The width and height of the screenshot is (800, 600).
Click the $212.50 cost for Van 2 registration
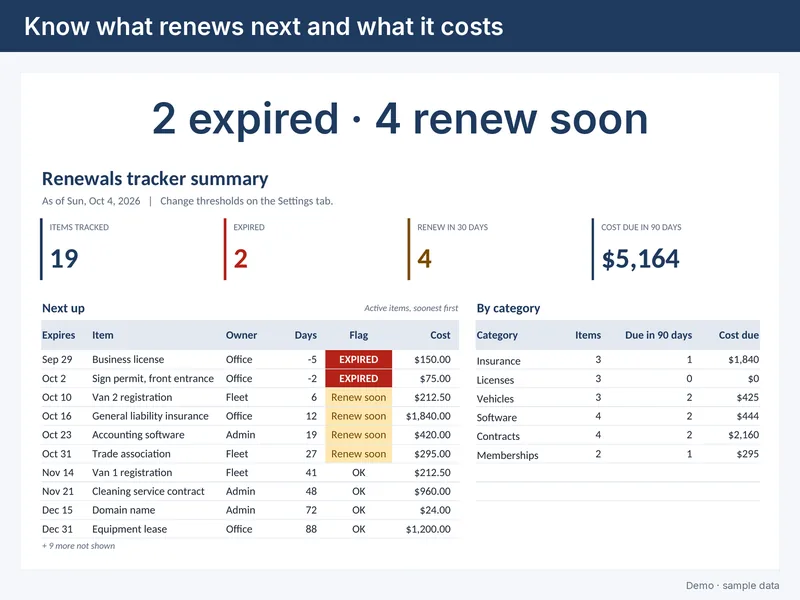click(432, 397)
